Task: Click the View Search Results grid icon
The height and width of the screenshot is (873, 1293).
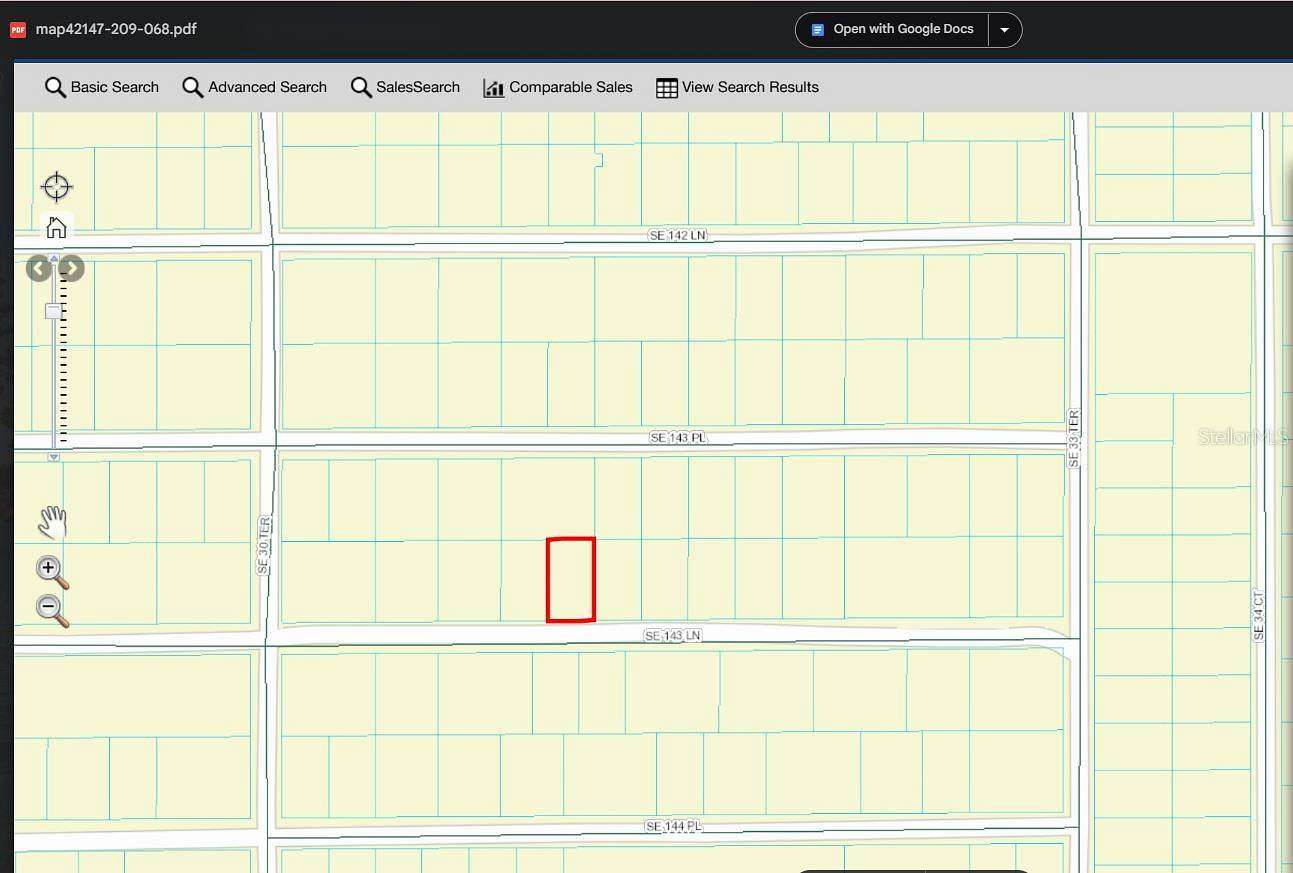Action: (x=665, y=87)
